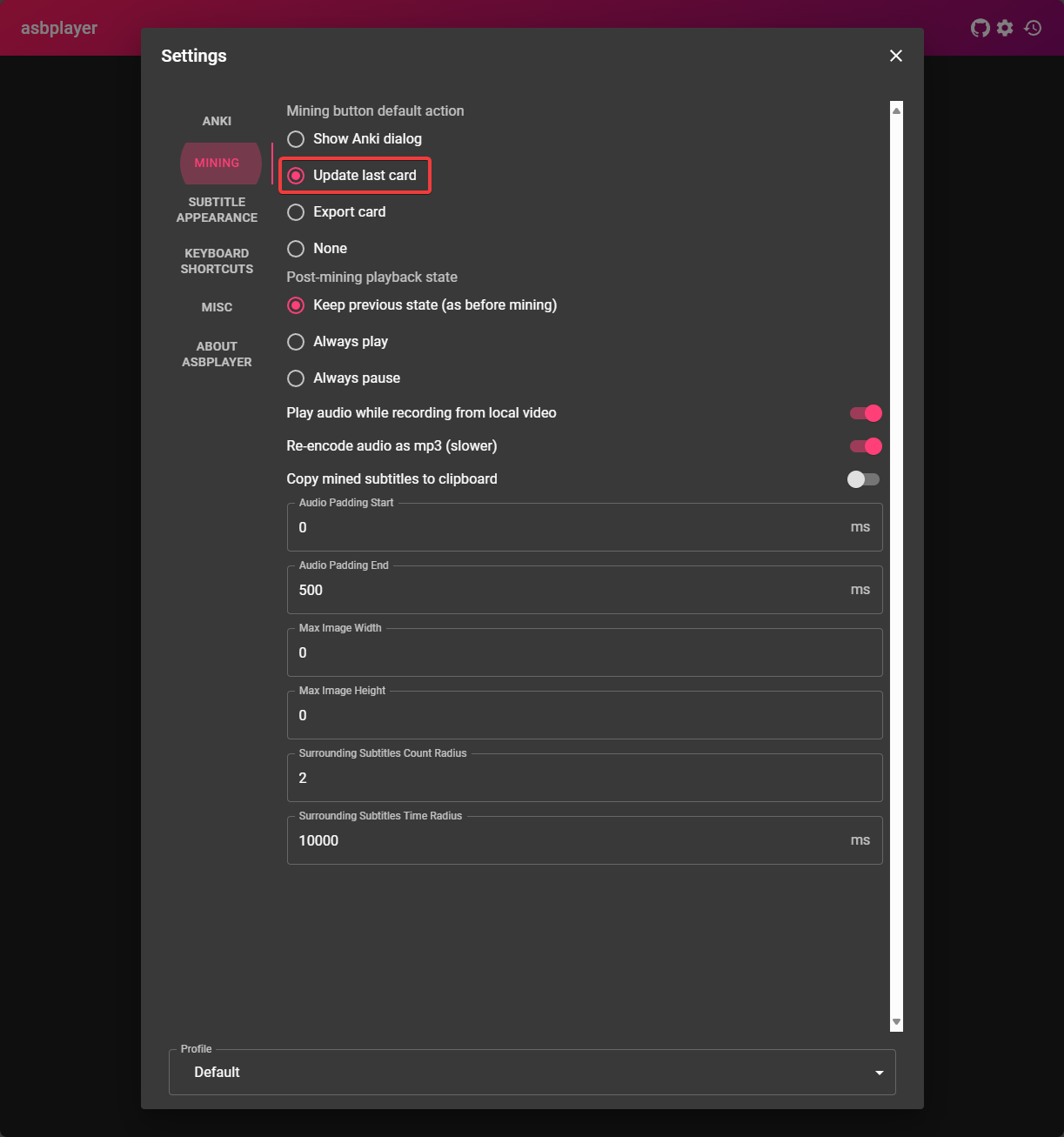This screenshot has width=1064, height=1137.
Task: Open the history icon in top bar
Action: tap(1032, 27)
